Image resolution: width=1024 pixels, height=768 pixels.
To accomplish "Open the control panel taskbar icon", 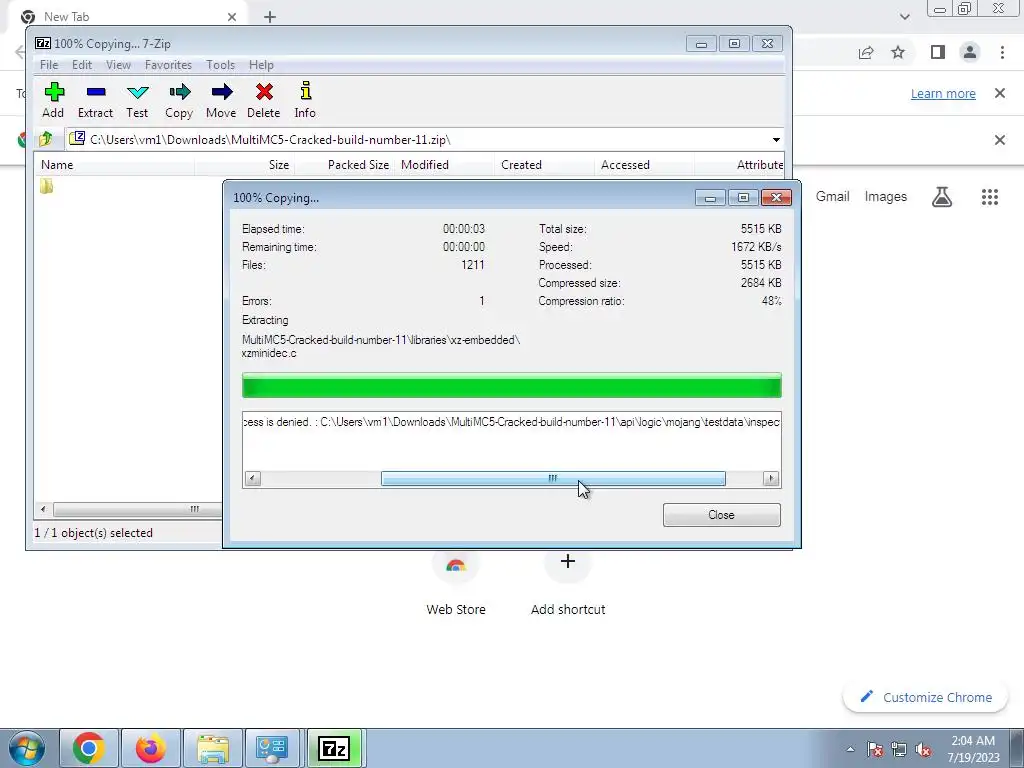I will point(273,748).
